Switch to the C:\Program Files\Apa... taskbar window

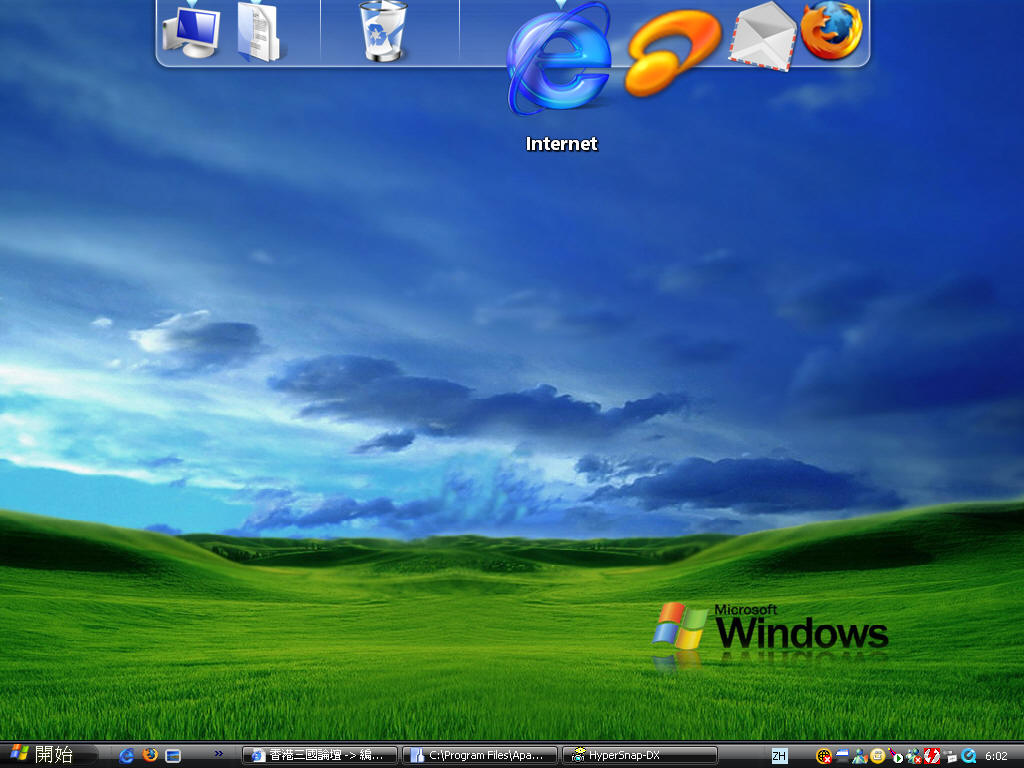click(x=480, y=756)
